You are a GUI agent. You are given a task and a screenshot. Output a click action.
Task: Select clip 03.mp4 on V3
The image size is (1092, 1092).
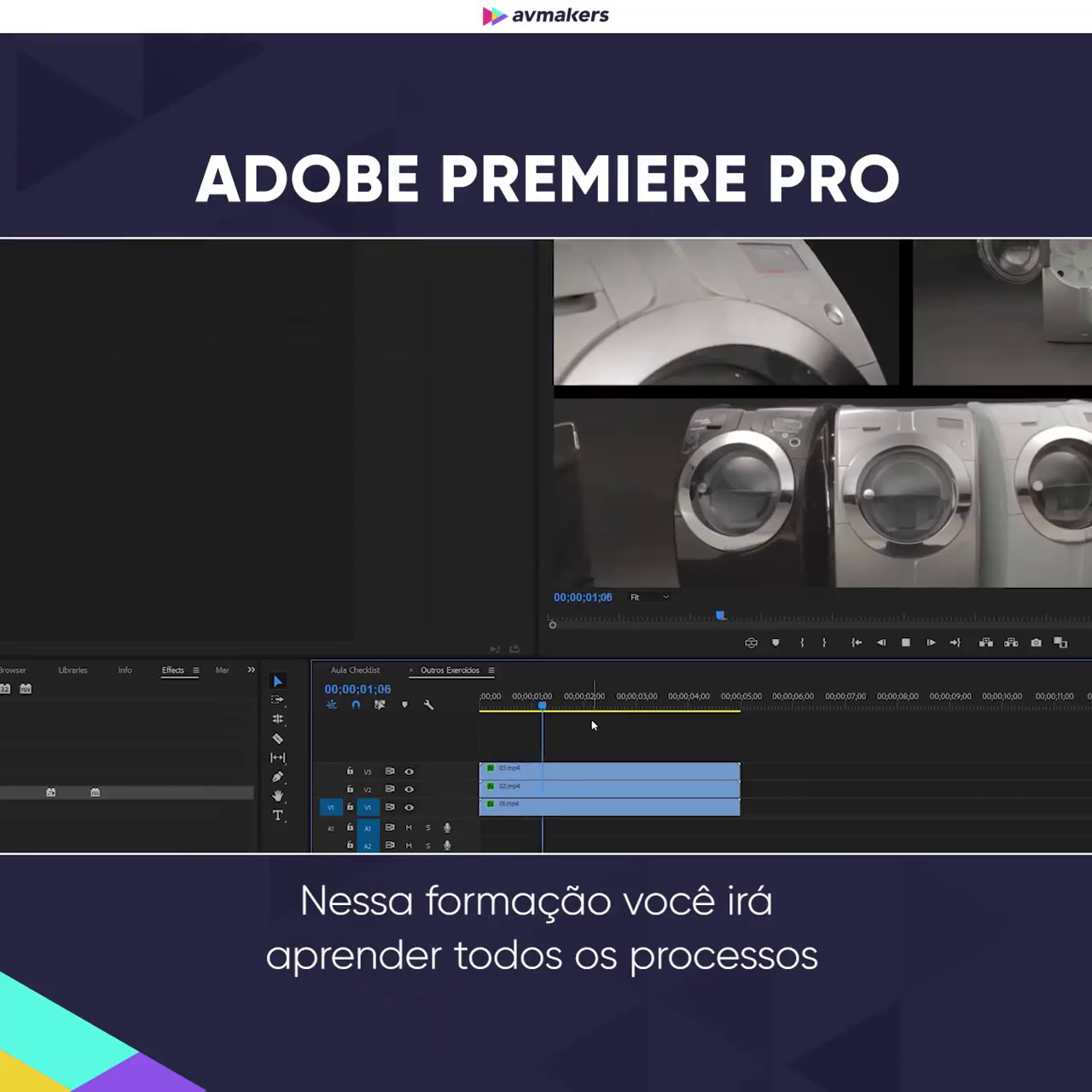(x=609, y=771)
